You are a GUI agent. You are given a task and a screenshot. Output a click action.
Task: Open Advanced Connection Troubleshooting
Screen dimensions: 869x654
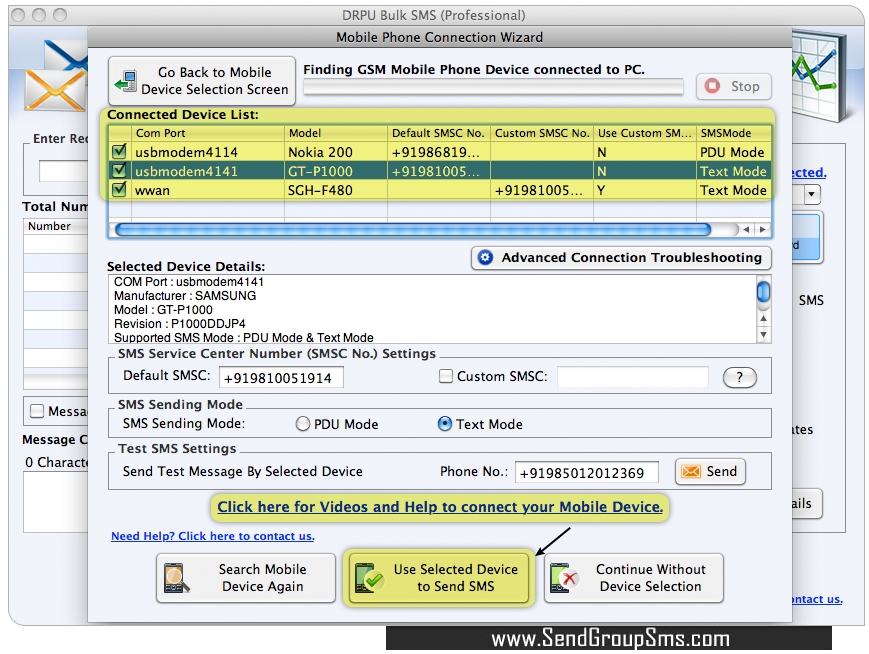pyautogui.click(x=621, y=258)
